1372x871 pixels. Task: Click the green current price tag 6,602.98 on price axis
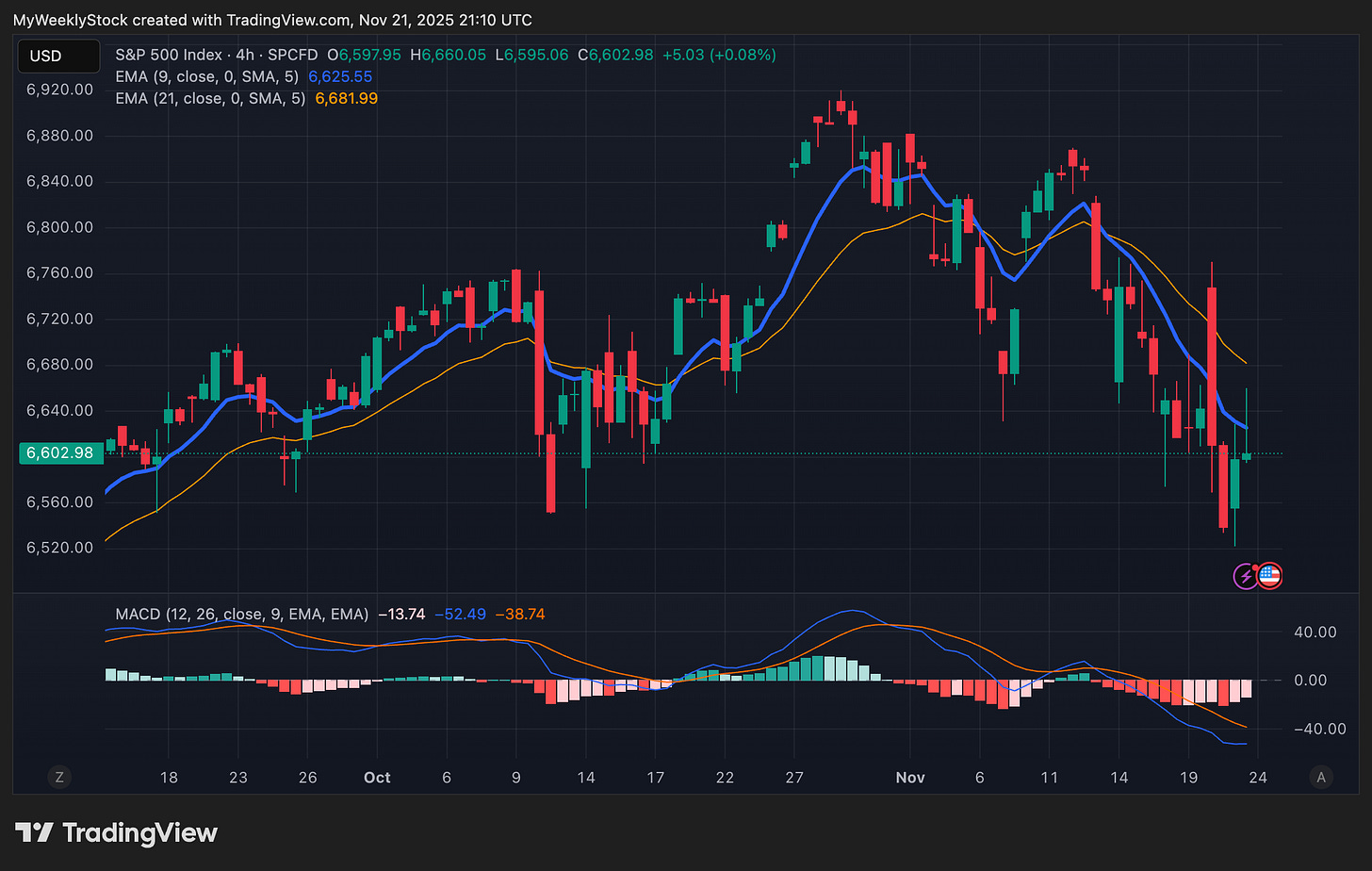pos(59,453)
